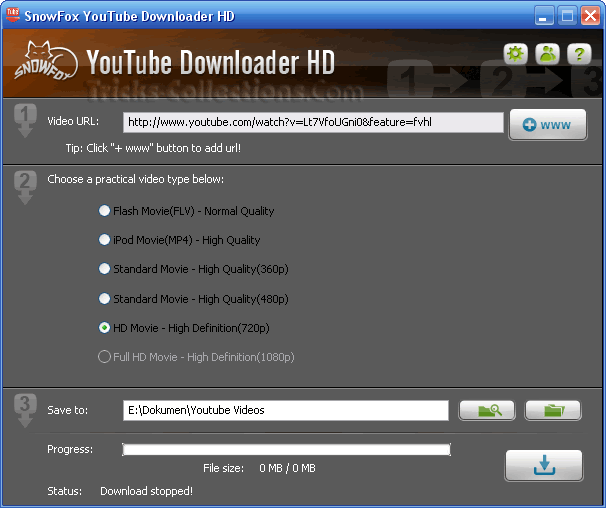Click the green users icon in the header

coord(547,54)
